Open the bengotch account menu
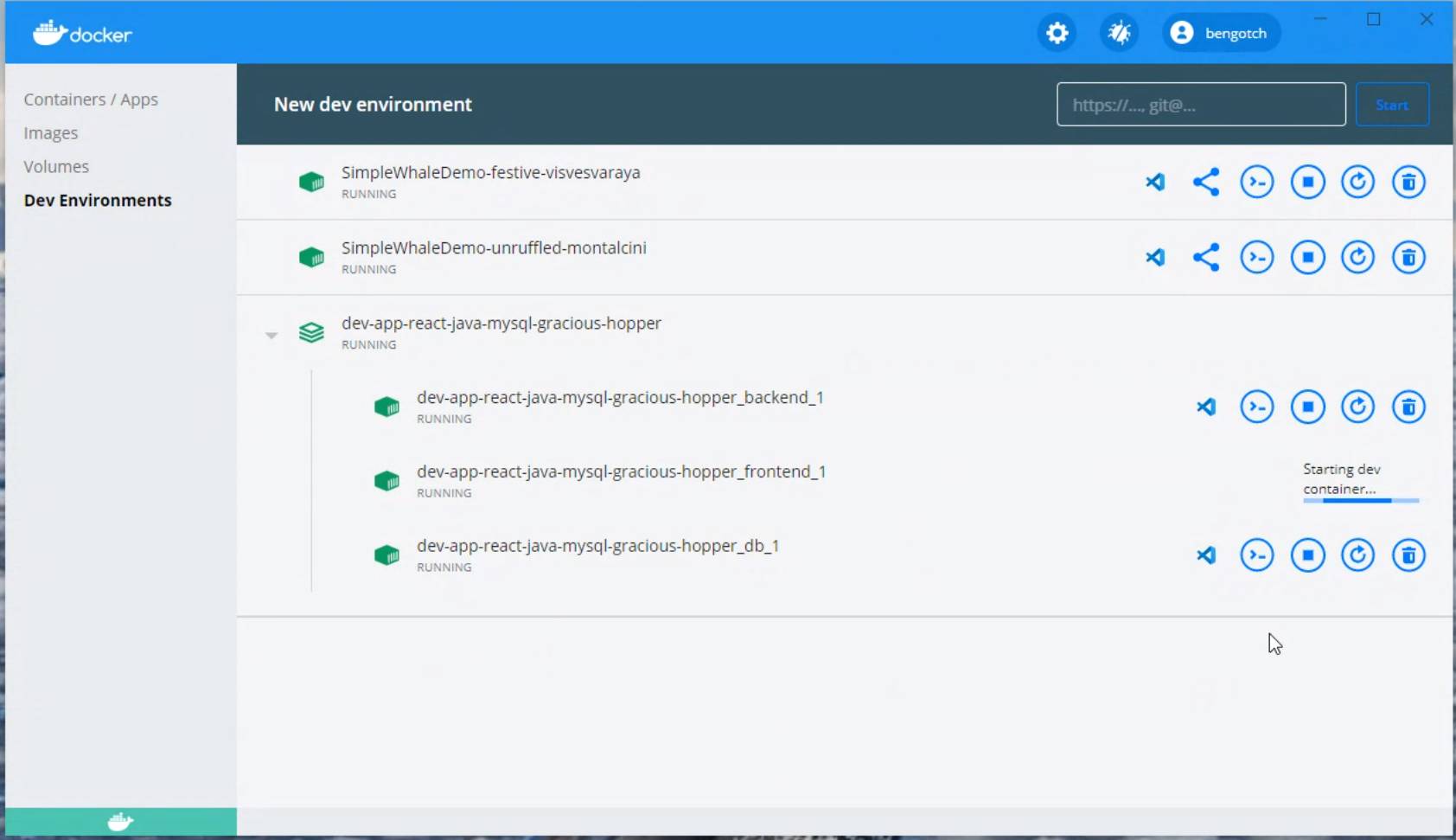Image resolution: width=1456 pixels, height=840 pixels. coord(1221,32)
